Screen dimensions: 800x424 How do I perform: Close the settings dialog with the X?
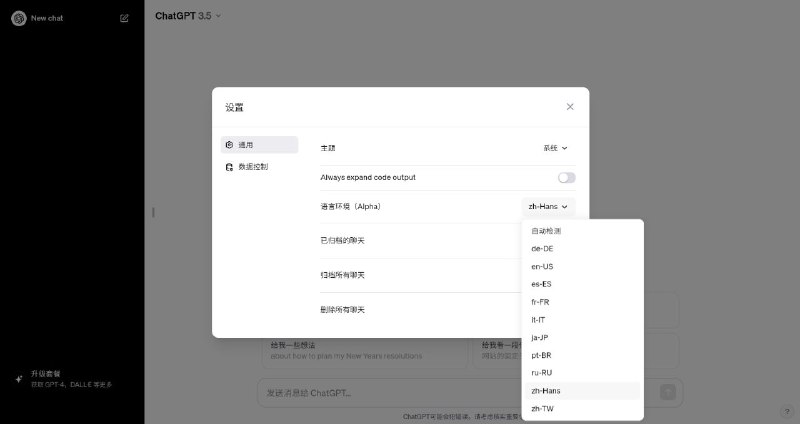[x=570, y=107]
